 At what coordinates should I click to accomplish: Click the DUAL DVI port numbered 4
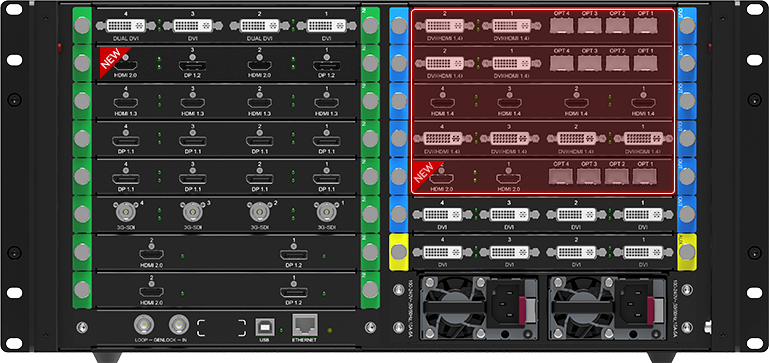pos(126,26)
